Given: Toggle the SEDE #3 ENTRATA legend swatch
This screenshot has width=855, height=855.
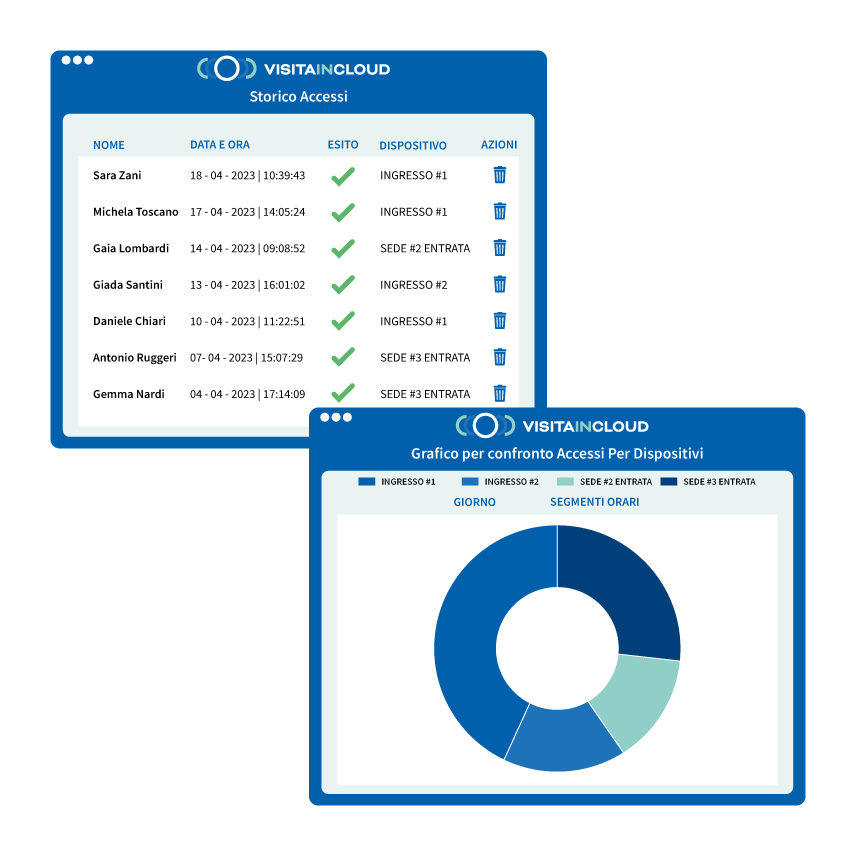Looking at the screenshot, I should 669,481.
